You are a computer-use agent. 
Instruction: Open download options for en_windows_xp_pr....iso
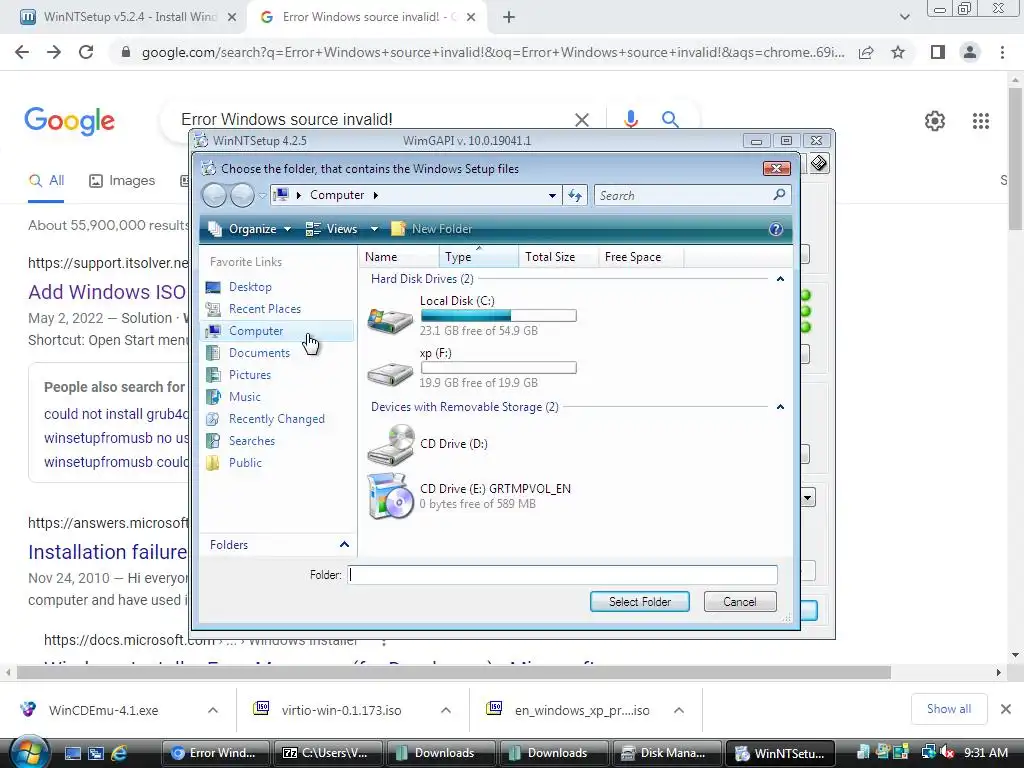point(679,710)
